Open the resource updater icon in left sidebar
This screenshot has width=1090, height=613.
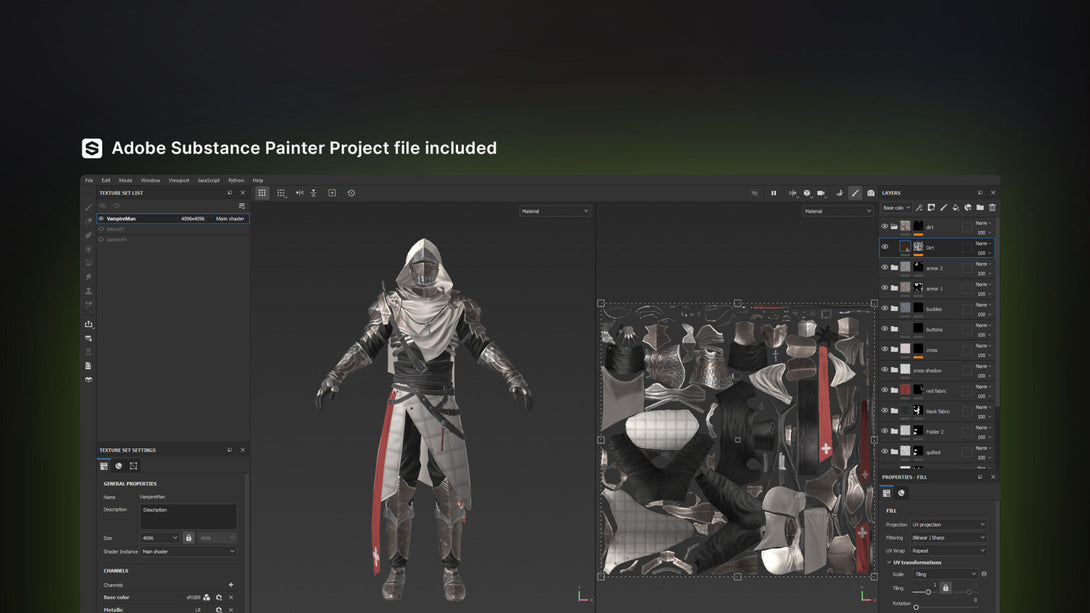point(88,338)
